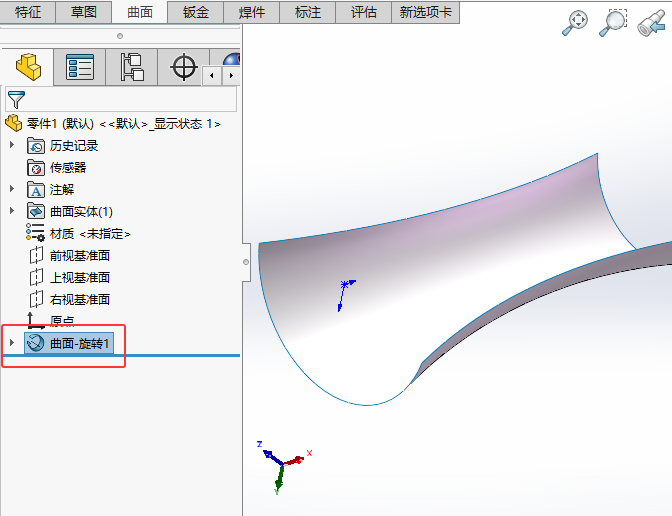Screen dimensions: 672x516
Task: Open the FeatureManager design tree tab
Action: click(x=28, y=67)
